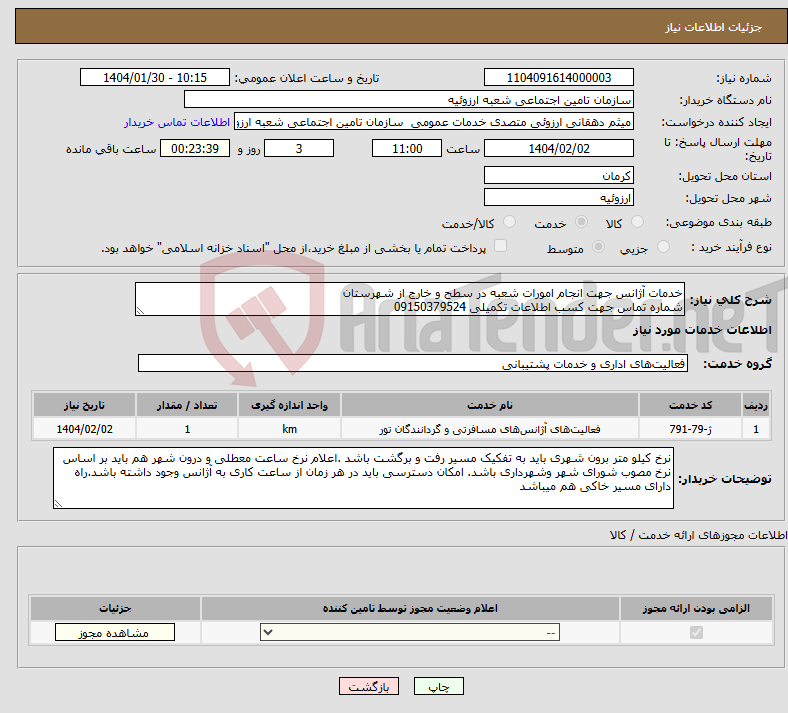
Task: Click the remaining time 00:23:39 field
Action: coord(195,149)
